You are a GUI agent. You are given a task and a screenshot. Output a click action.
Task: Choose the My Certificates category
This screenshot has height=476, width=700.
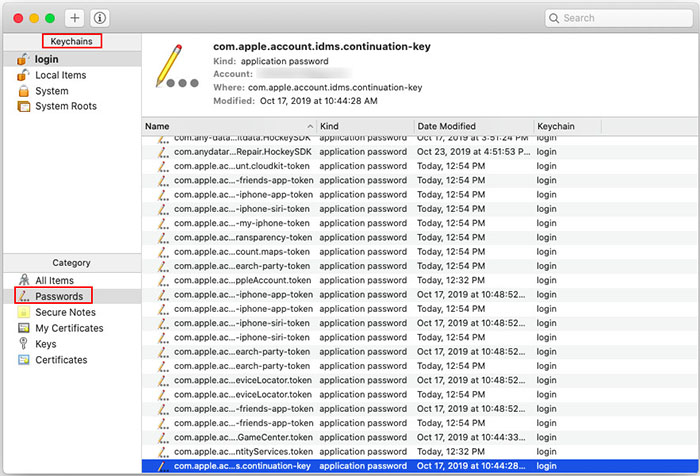click(72, 328)
